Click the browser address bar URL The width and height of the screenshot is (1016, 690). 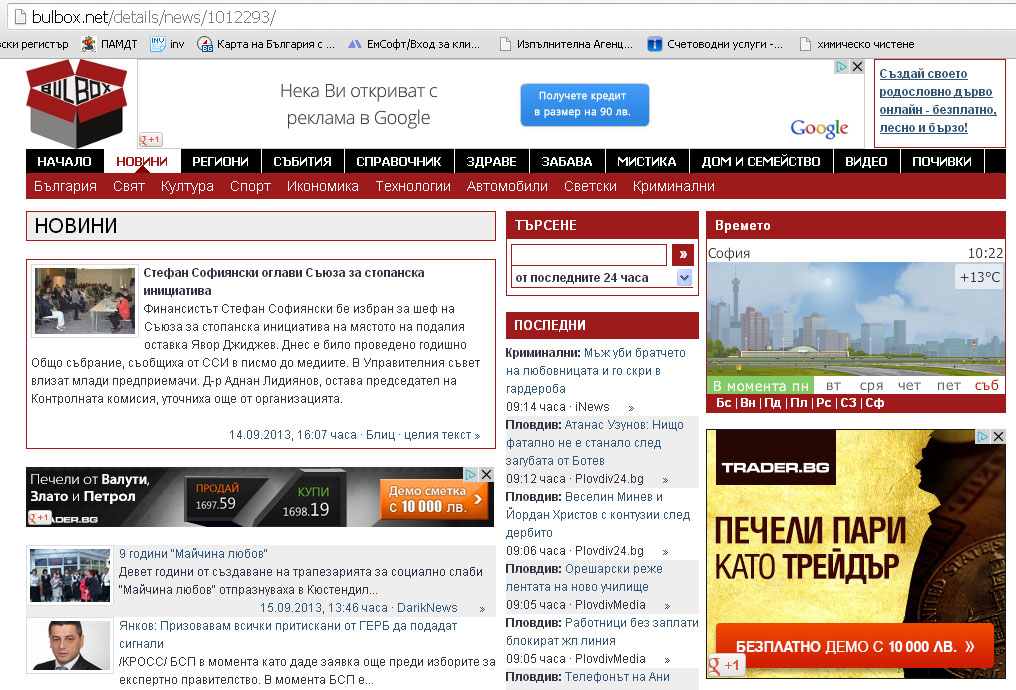(x=154, y=17)
